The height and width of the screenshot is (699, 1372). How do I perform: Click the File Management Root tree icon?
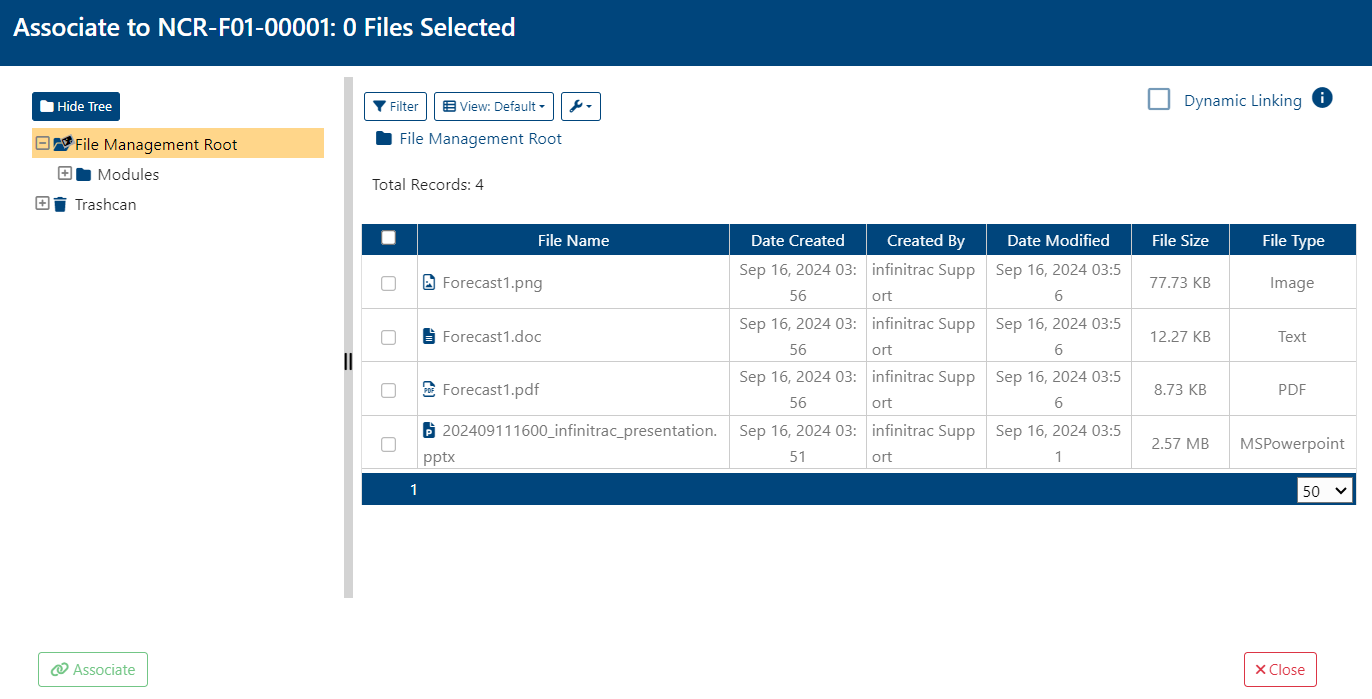(63, 144)
